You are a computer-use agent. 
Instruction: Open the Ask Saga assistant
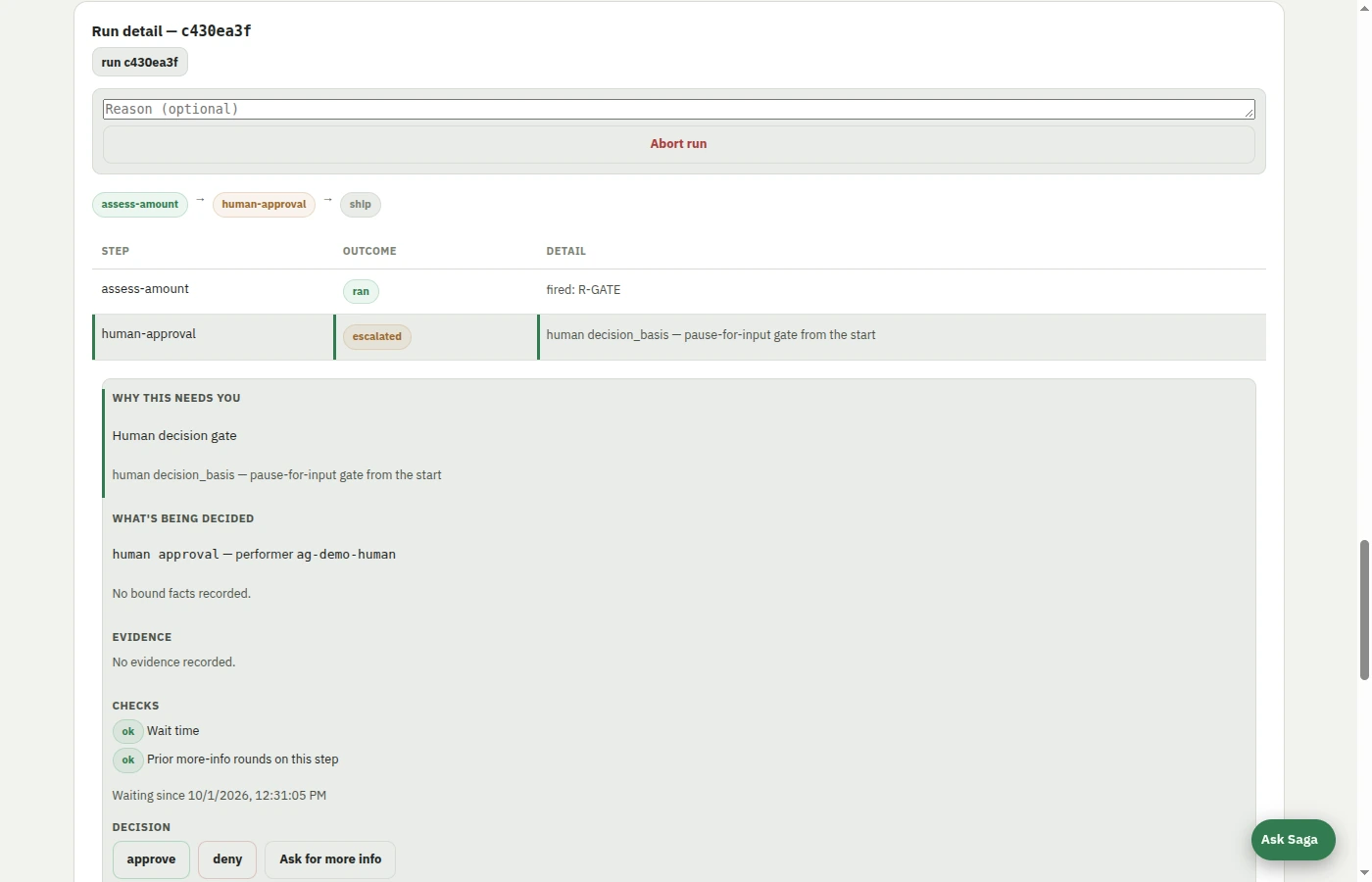[x=1293, y=840]
